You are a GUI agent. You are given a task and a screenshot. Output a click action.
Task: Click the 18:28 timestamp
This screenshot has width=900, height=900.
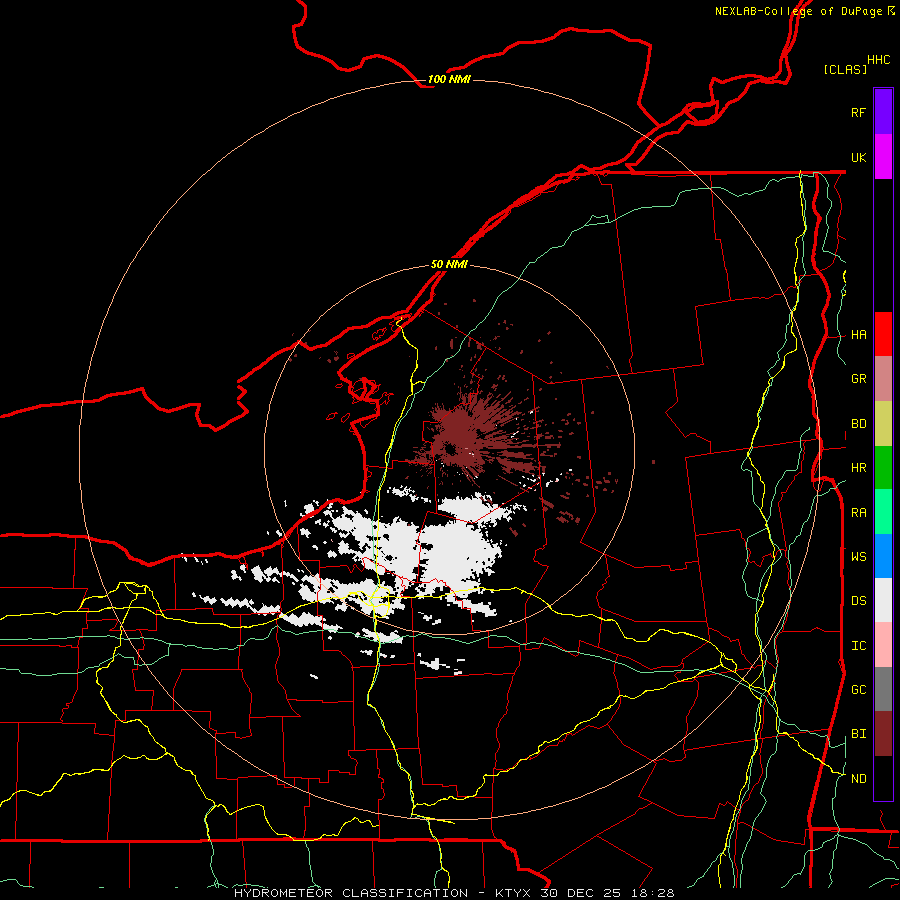pos(651,893)
